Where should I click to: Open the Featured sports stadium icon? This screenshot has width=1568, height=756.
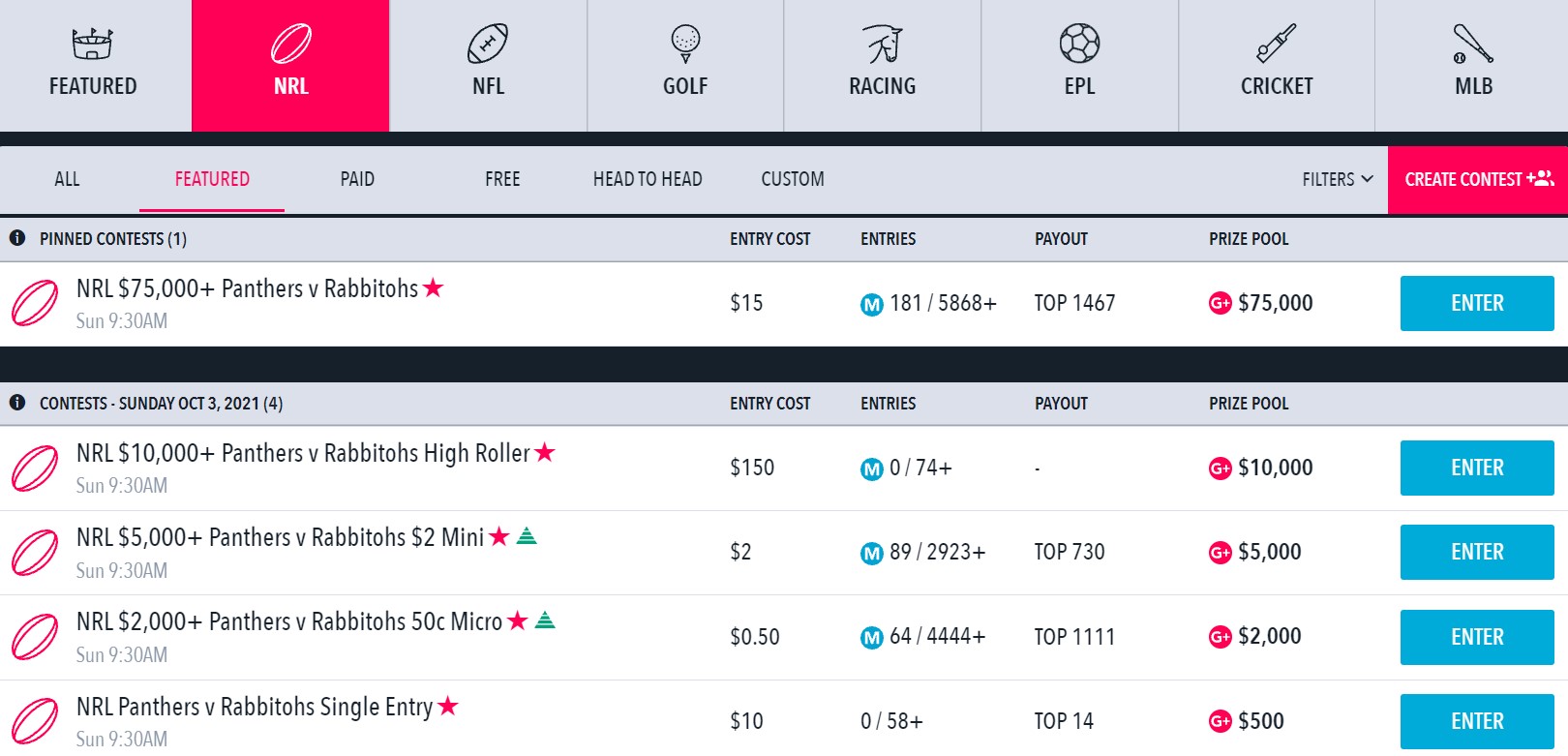(93, 44)
